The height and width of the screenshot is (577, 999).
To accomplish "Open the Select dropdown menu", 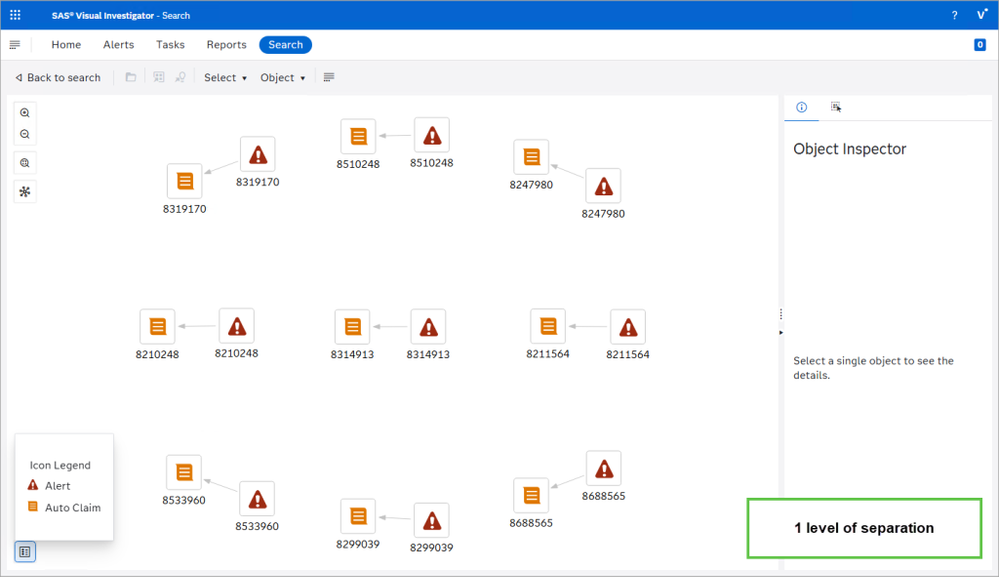I will [225, 78].
